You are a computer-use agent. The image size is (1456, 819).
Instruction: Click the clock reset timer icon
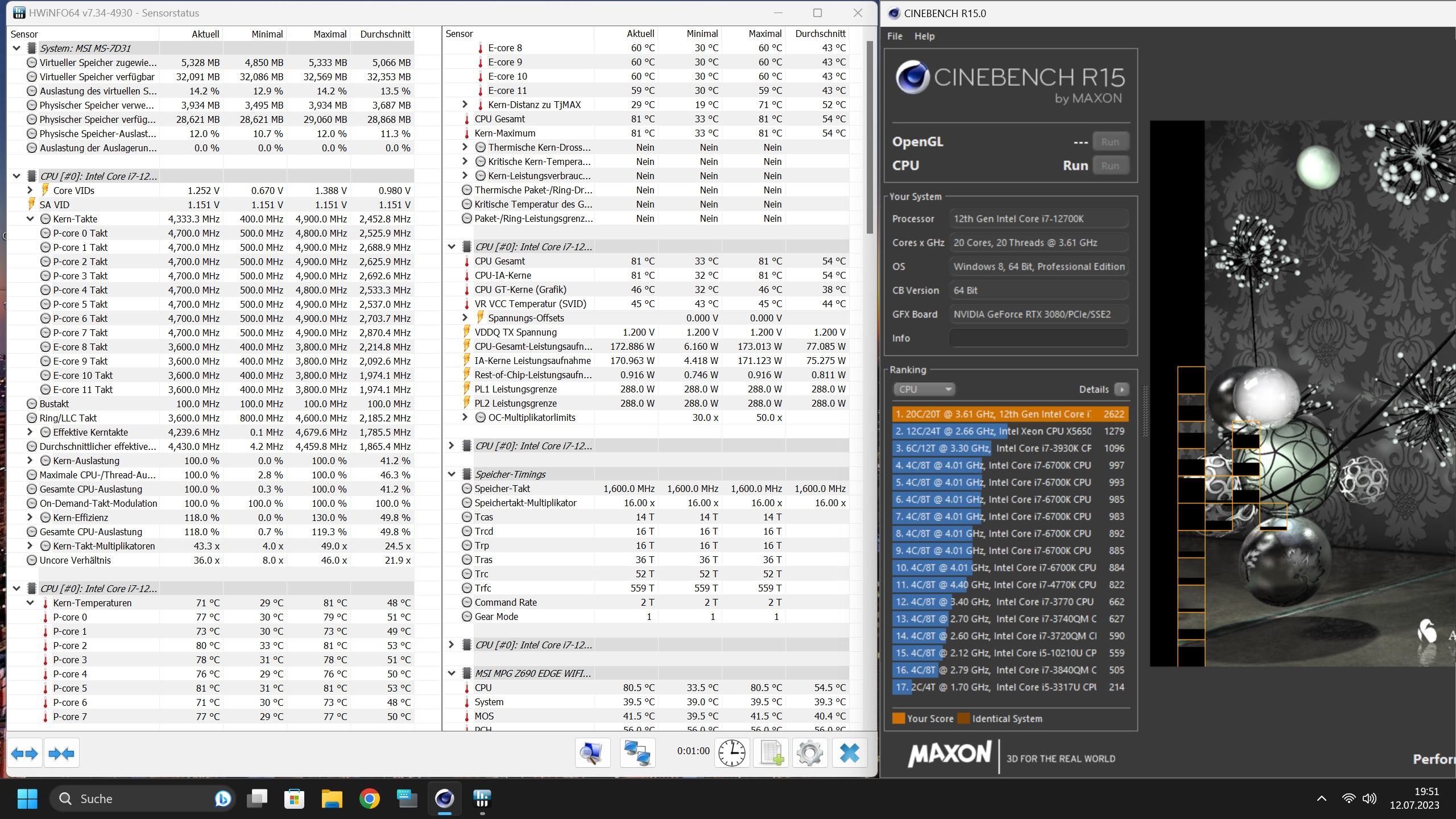(x=731, y=753)
